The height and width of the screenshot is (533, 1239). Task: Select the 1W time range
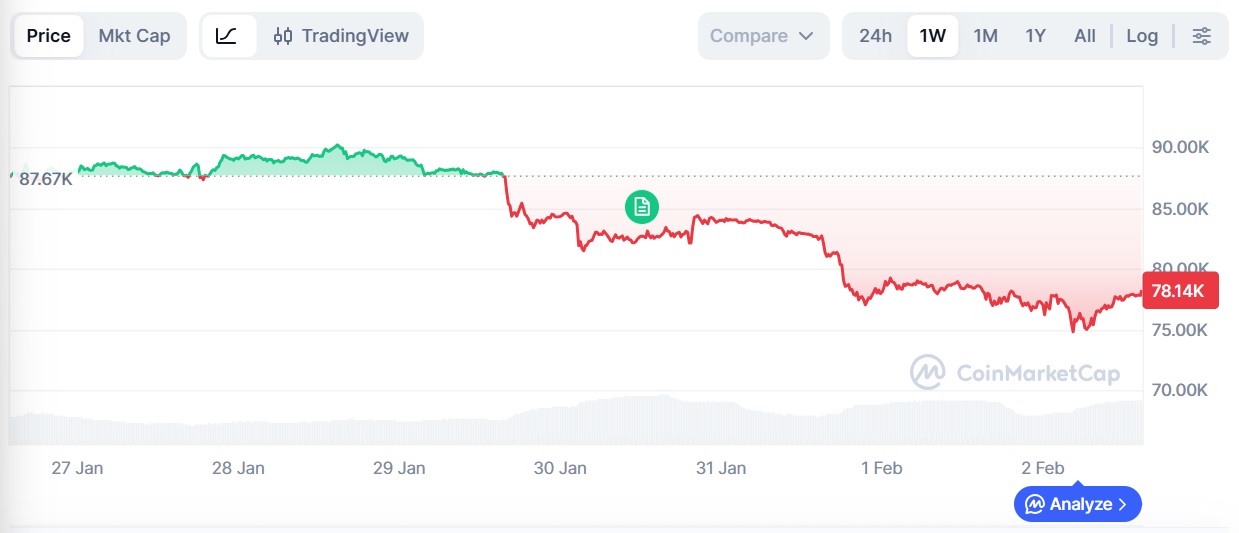coord(932,36)
